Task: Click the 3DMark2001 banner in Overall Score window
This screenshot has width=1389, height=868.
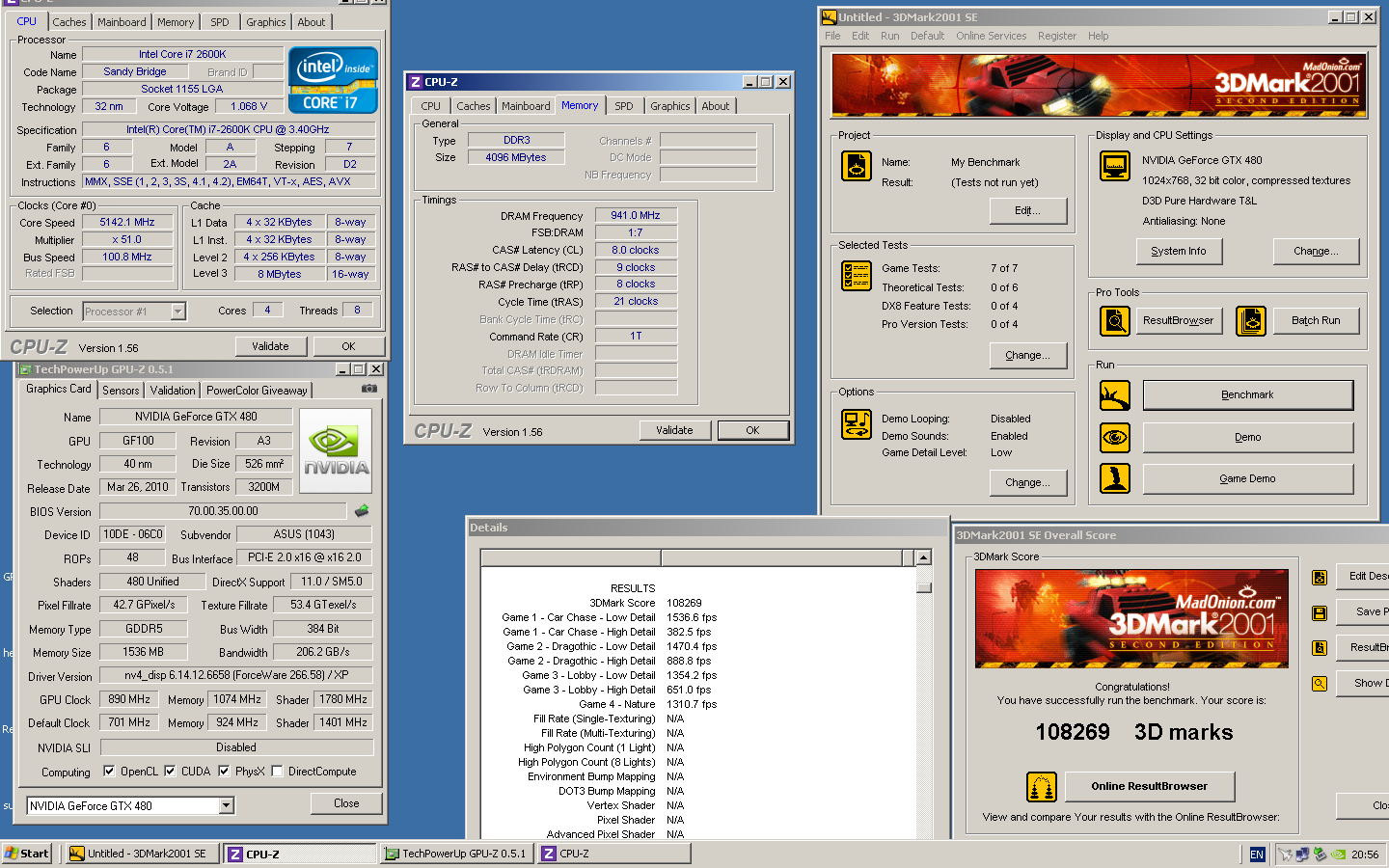Action: point(1131,618)
